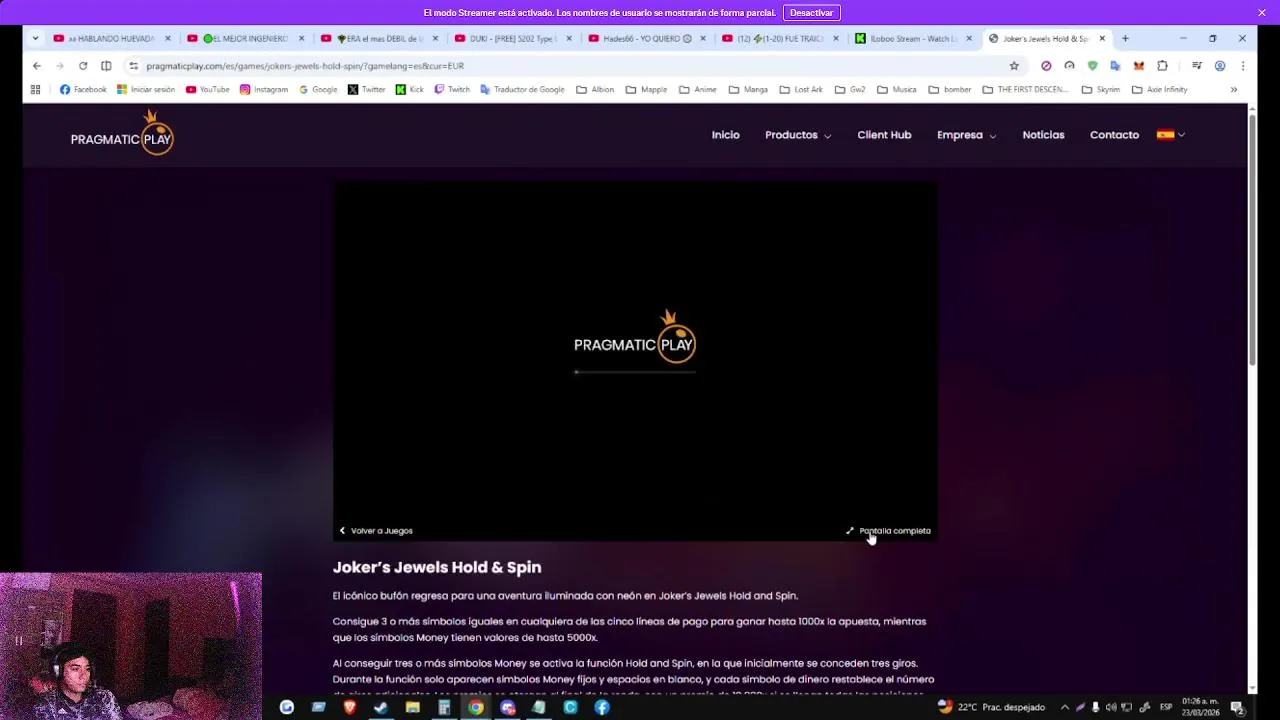Viewport: 1280px width, 720px height.
Task: Open the Inicio menu item
Action: 725,135
